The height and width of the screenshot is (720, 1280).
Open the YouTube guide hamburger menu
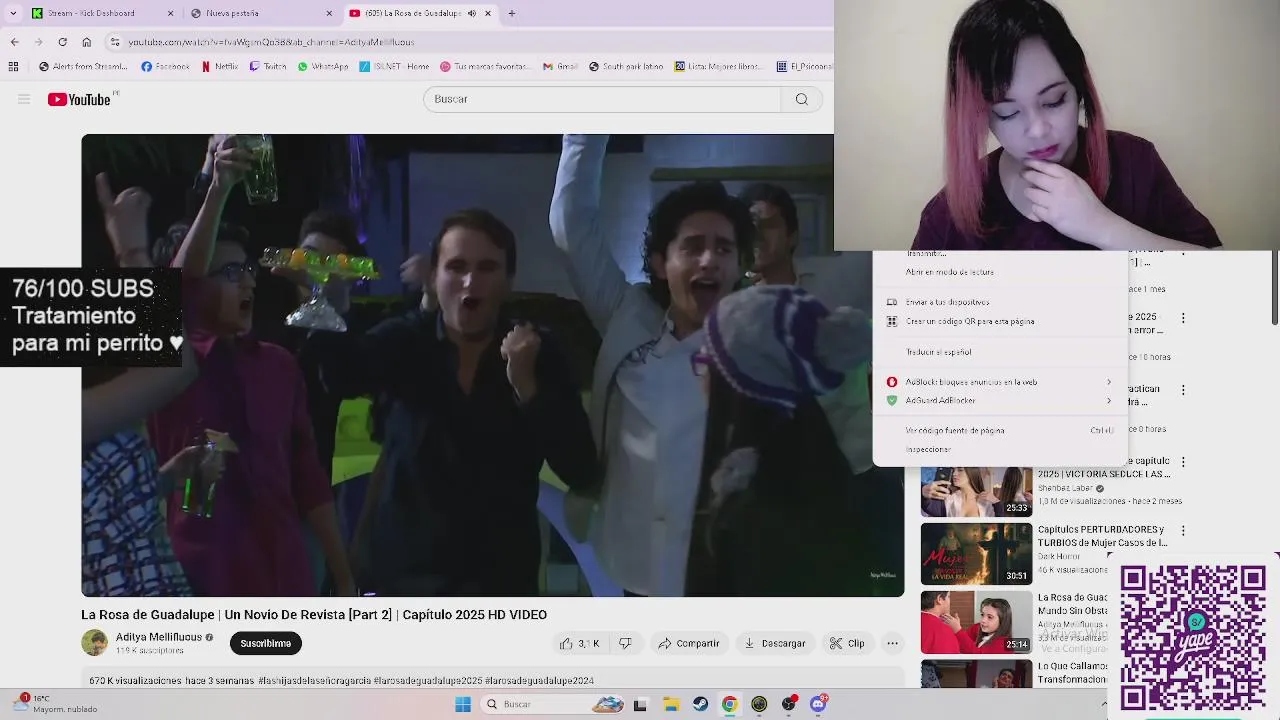click(24, 99)
